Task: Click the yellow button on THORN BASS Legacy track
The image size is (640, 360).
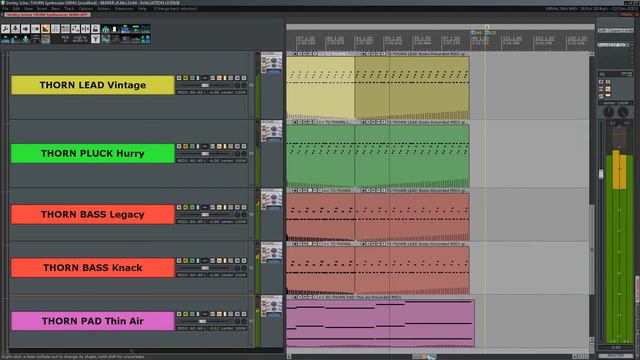Action: pyautogui.click(x=185, y=207)
